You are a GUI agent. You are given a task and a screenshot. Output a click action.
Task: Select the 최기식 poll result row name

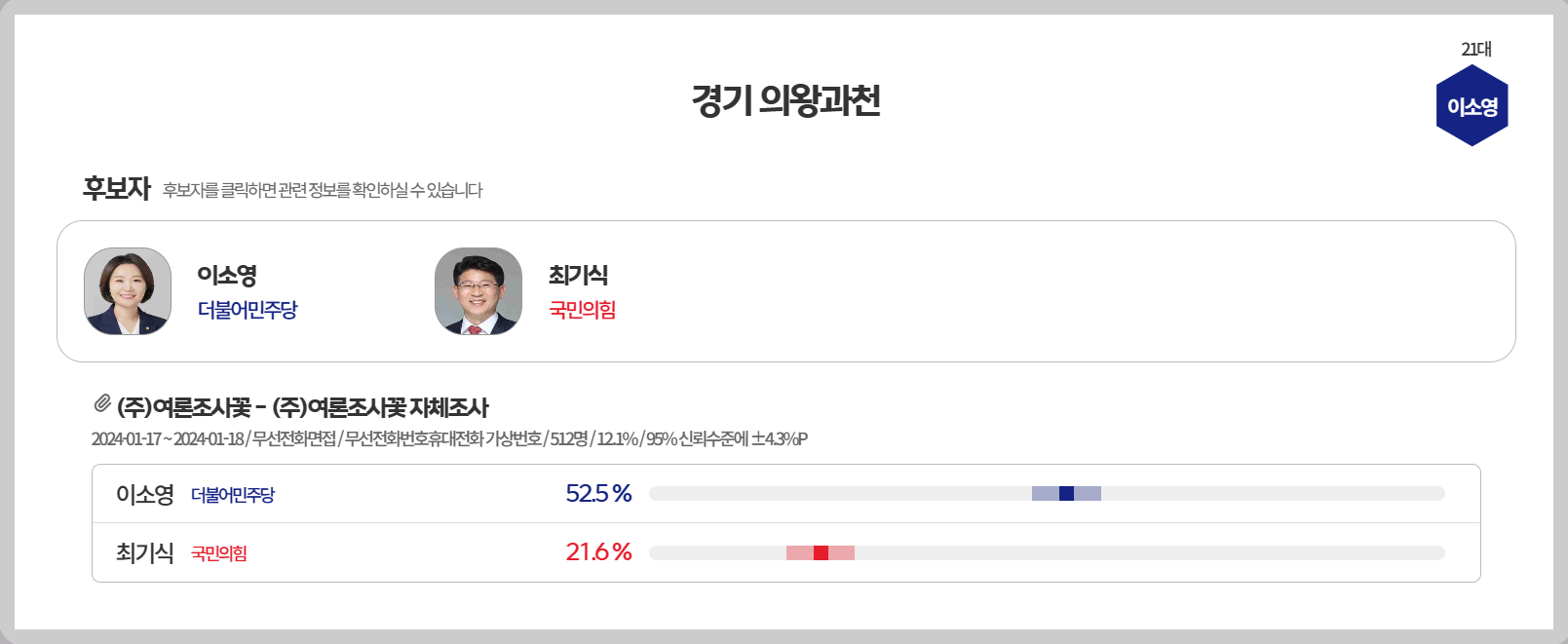click(x=144, y=553)
